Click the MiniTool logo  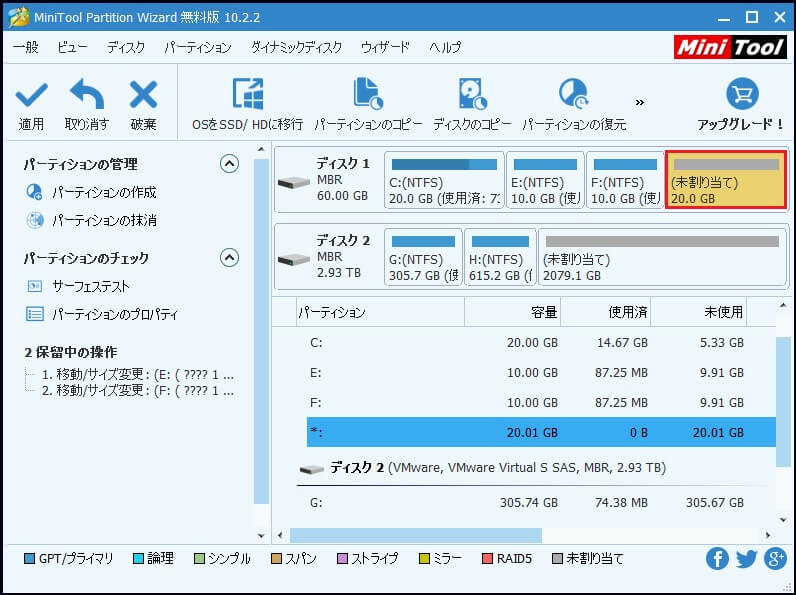tap(730, 47)
